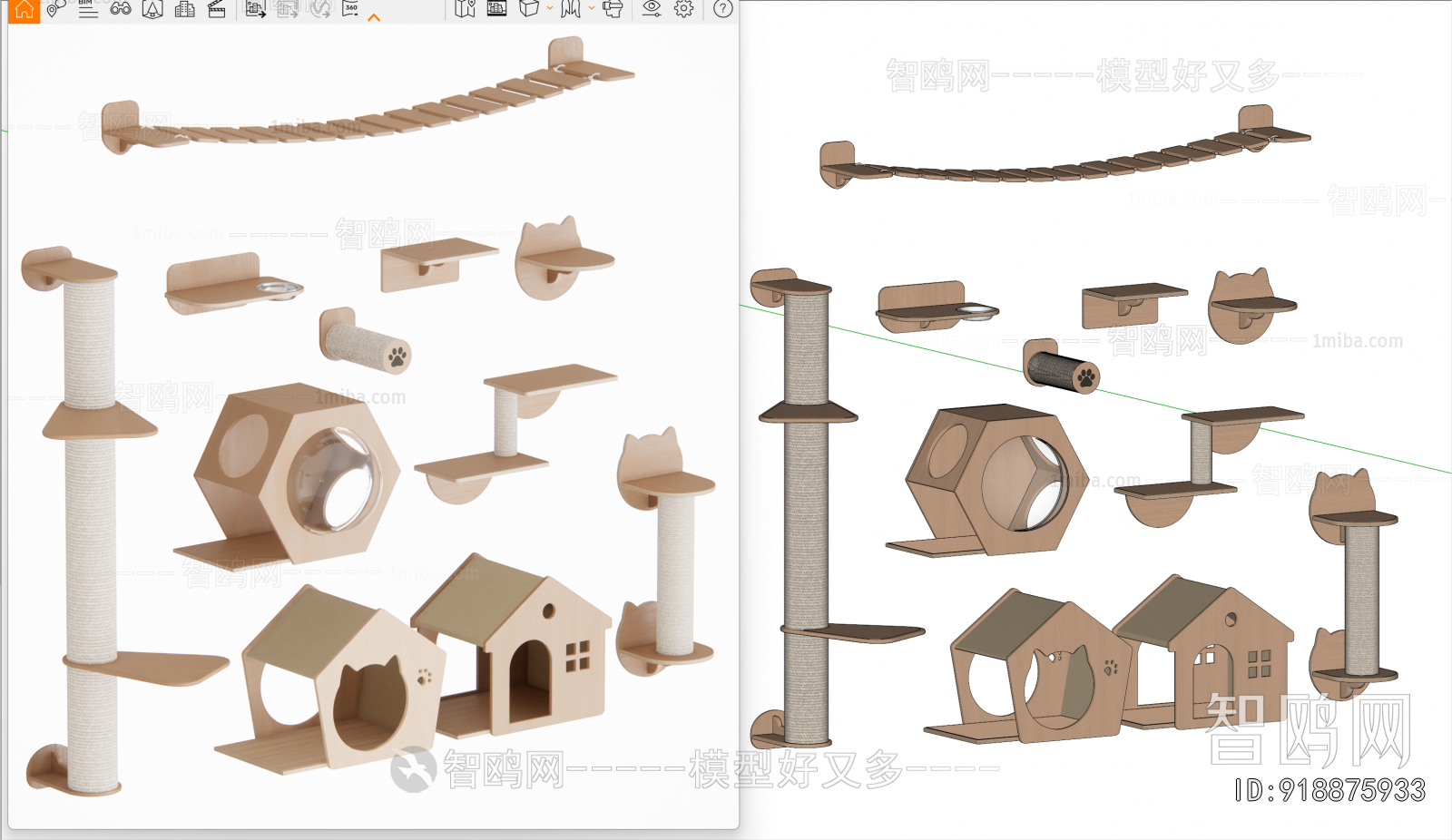Export a 360 panorama
This screenshot has width=1452, height=840.
tap(350, 9)
